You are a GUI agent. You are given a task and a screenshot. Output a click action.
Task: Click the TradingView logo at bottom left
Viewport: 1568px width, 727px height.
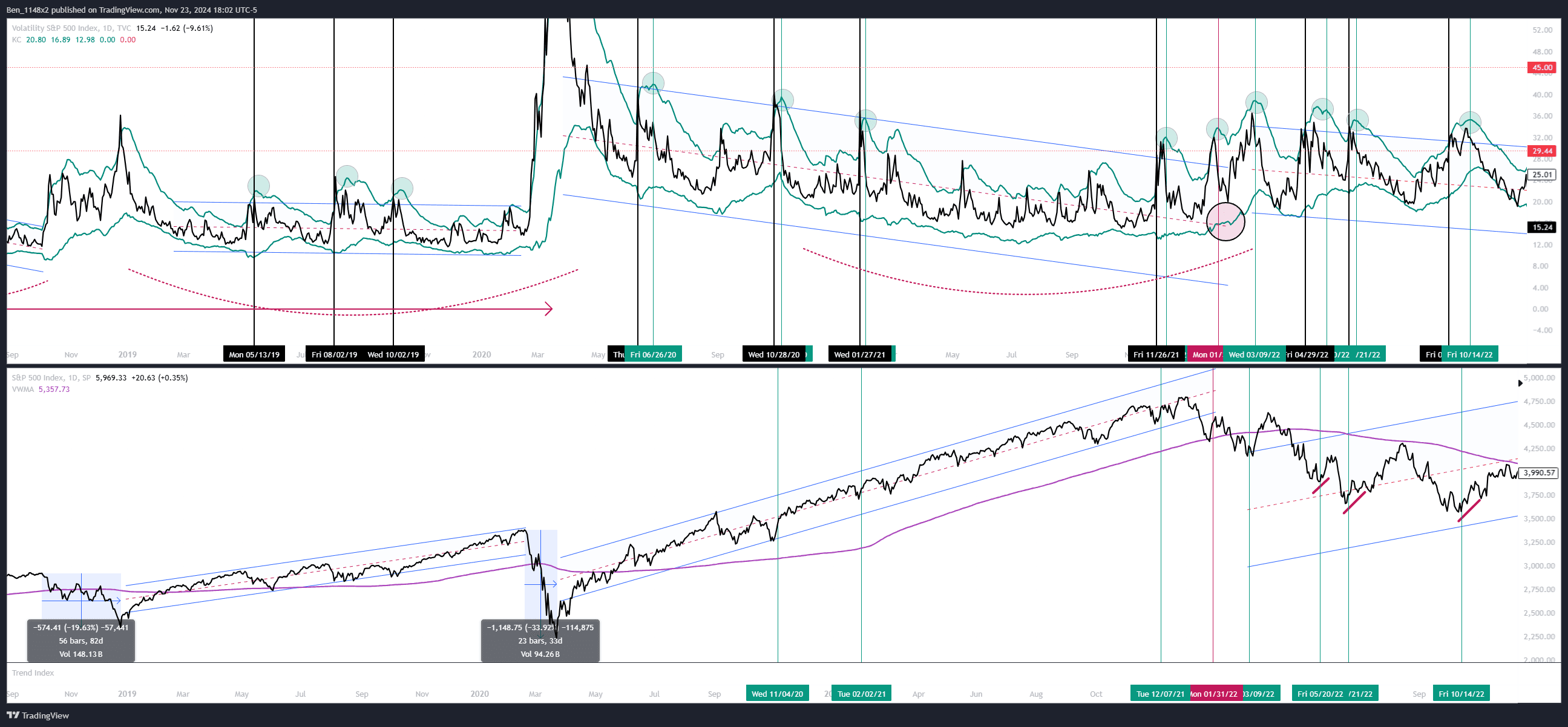[38, 716]
